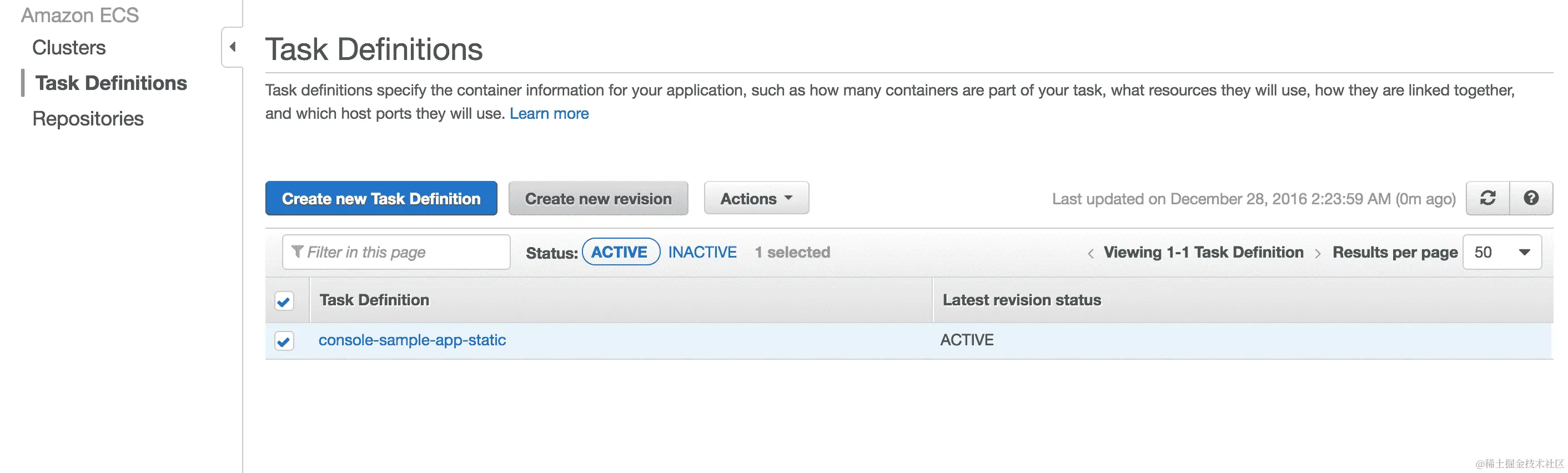The image size is (1568, 473).
Task: Open Clusters in the sidebar
Action: pos(69,48)
